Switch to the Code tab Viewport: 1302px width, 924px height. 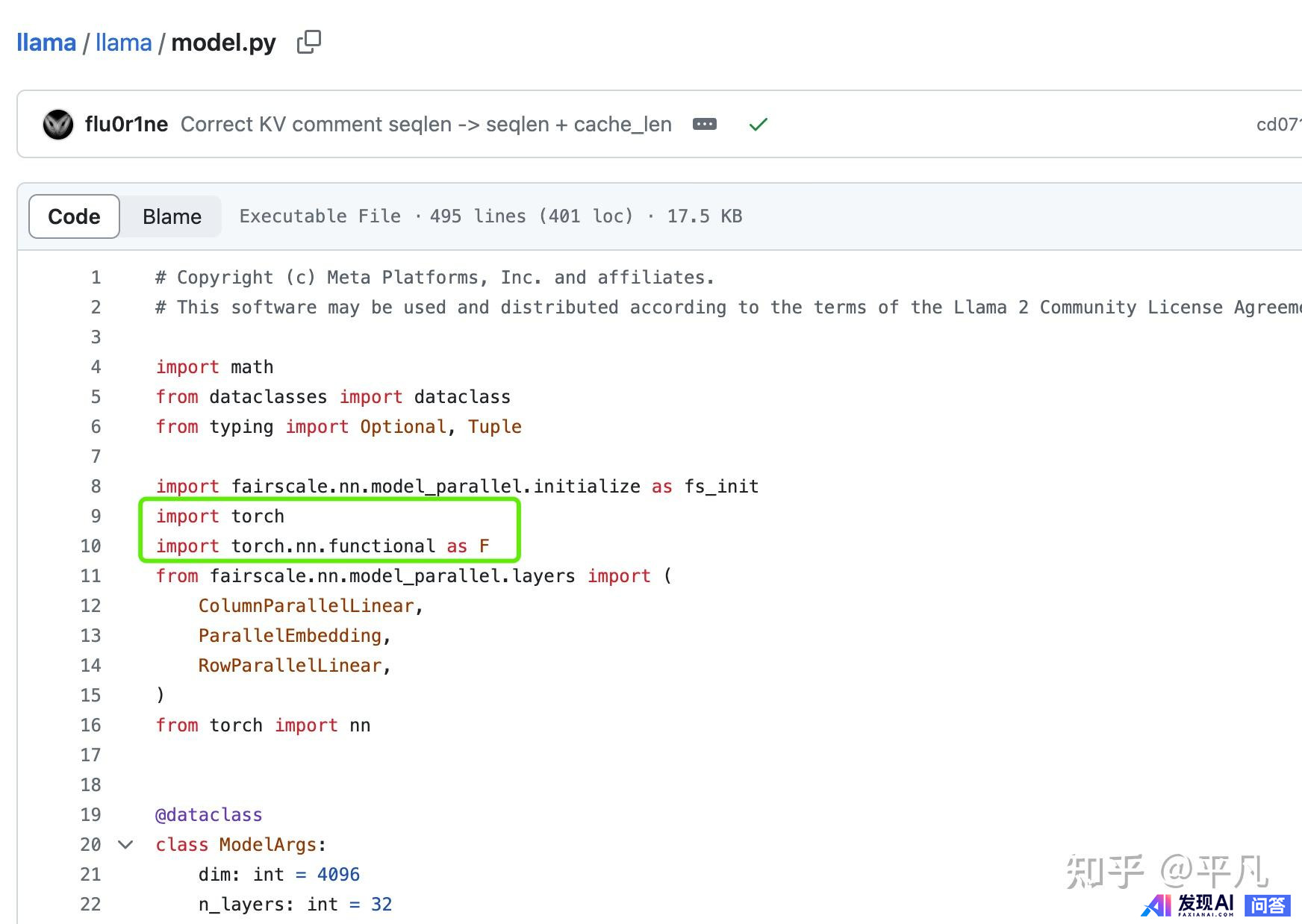[x=74, y=216]
